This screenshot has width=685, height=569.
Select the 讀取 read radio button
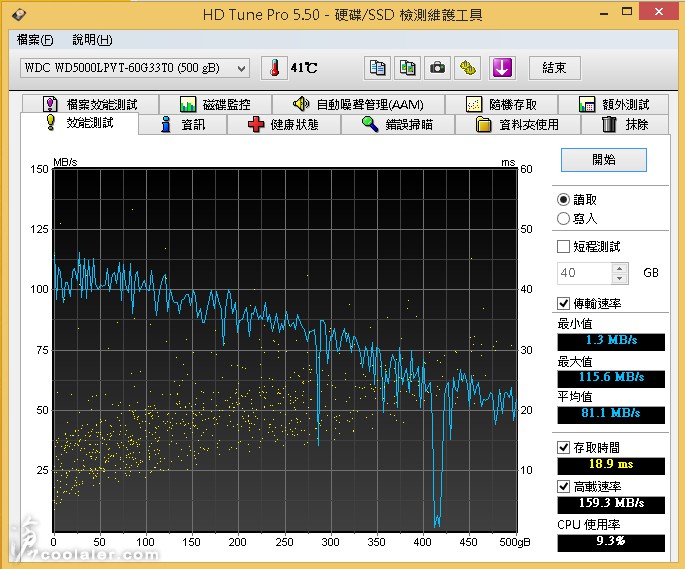tap(563, 200)
